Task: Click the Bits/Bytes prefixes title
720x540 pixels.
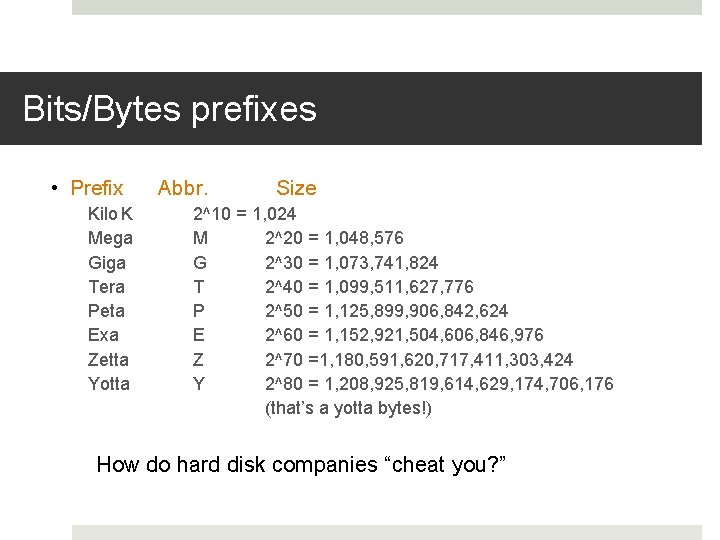Action: point(169,109)
